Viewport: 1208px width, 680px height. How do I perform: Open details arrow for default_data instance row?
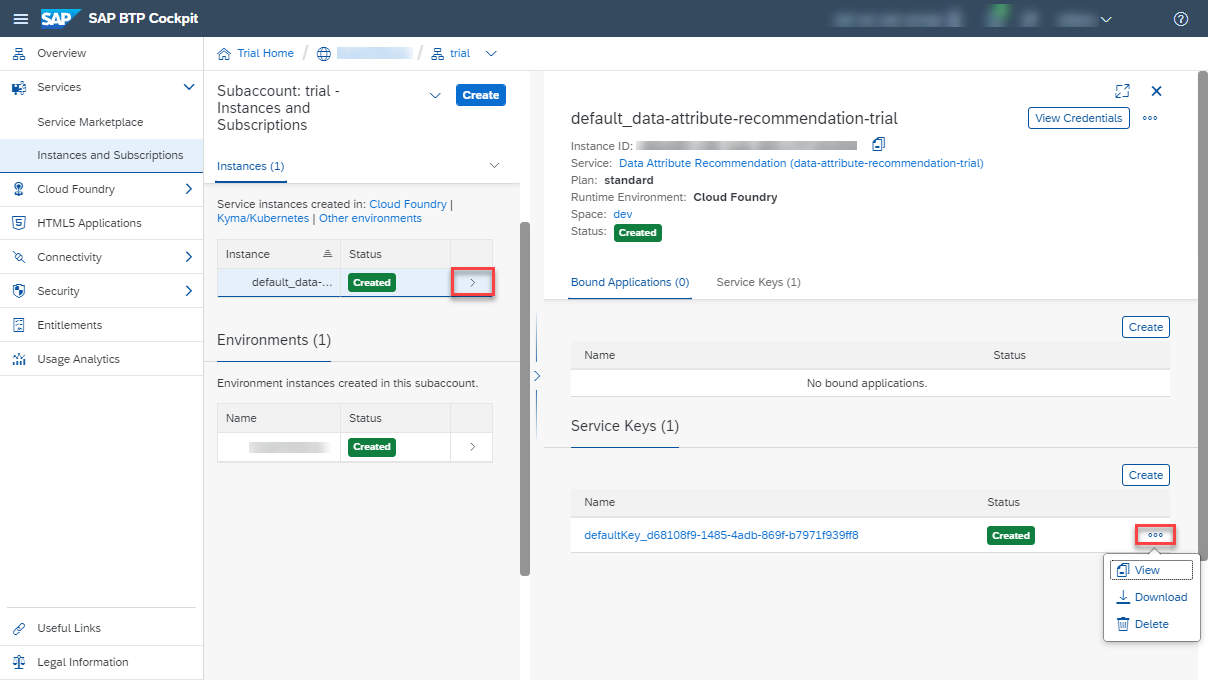[x=472, y=283]
